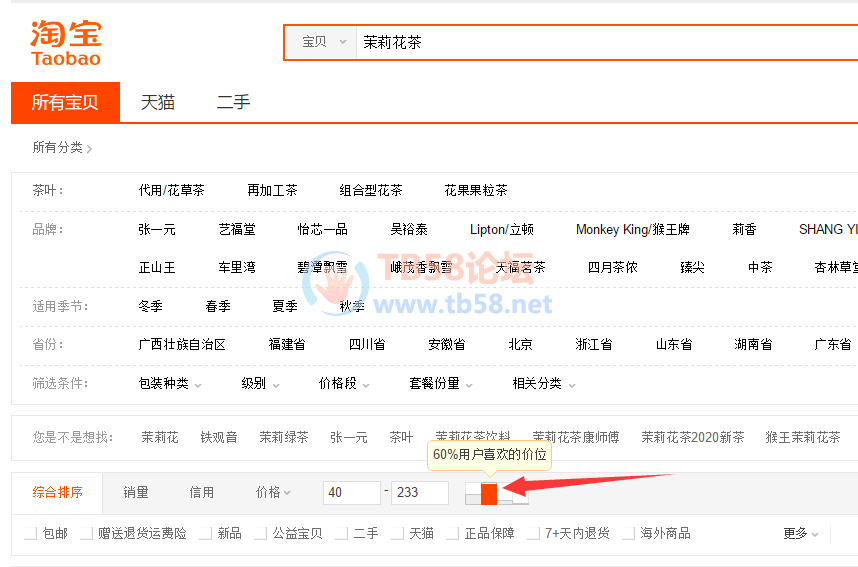Screen dimensions: 858x567
Task: Search suggestion 茉莉花茶2020新茶
Action: click(693, 438)
